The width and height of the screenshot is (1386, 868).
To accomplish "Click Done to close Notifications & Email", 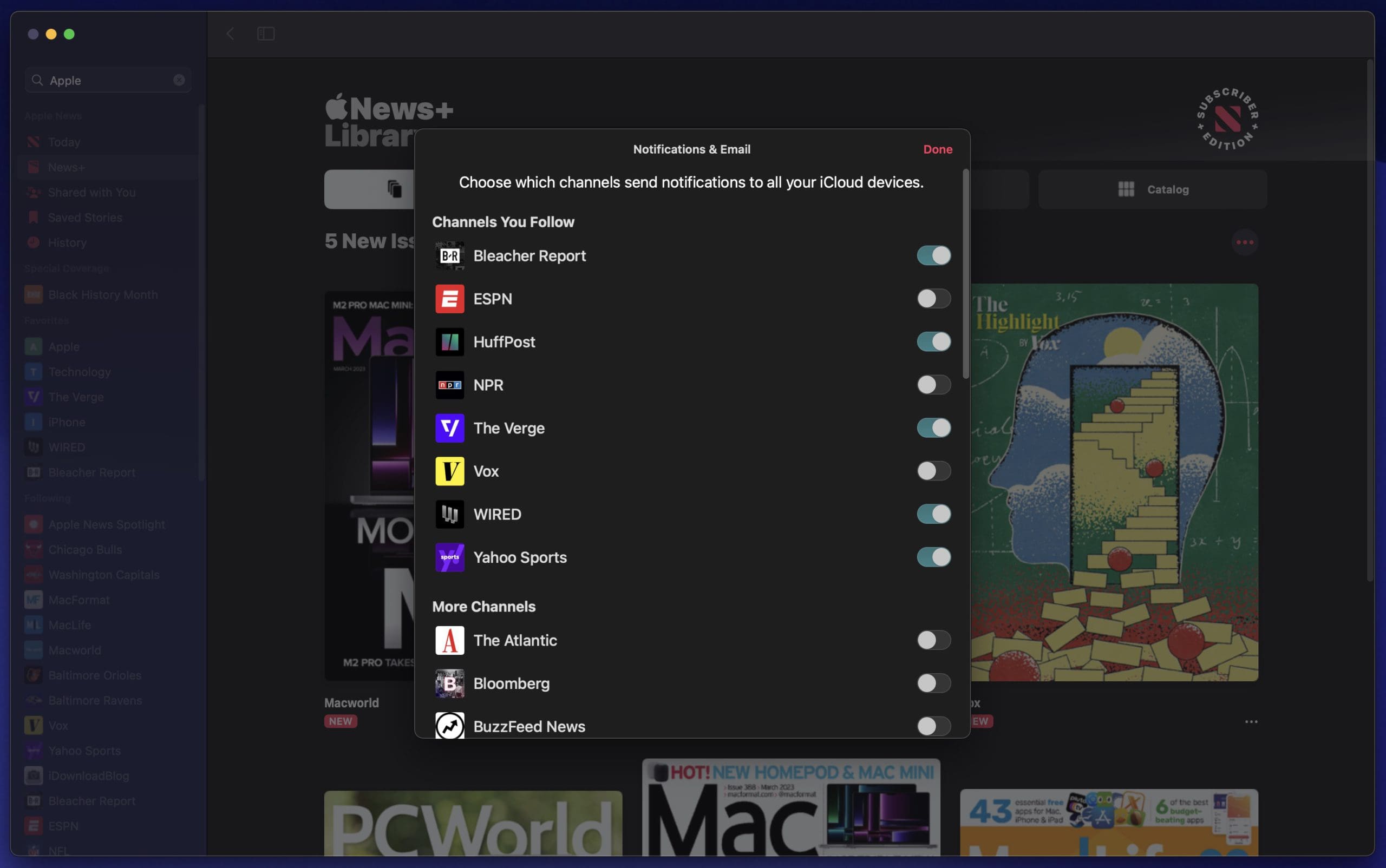I will (937, 149).
